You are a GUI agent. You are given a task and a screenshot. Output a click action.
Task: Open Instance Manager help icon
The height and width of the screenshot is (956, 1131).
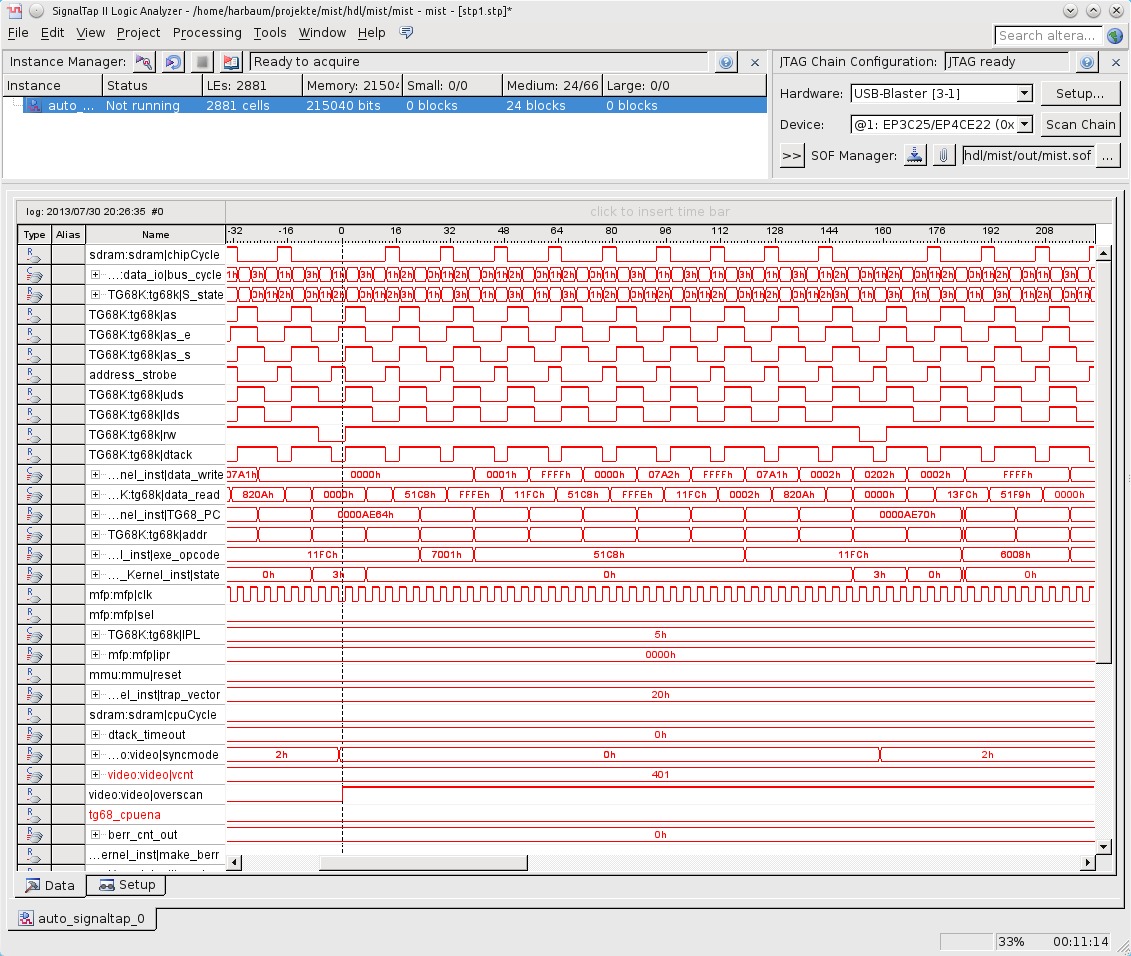click(x=726, y=63)
